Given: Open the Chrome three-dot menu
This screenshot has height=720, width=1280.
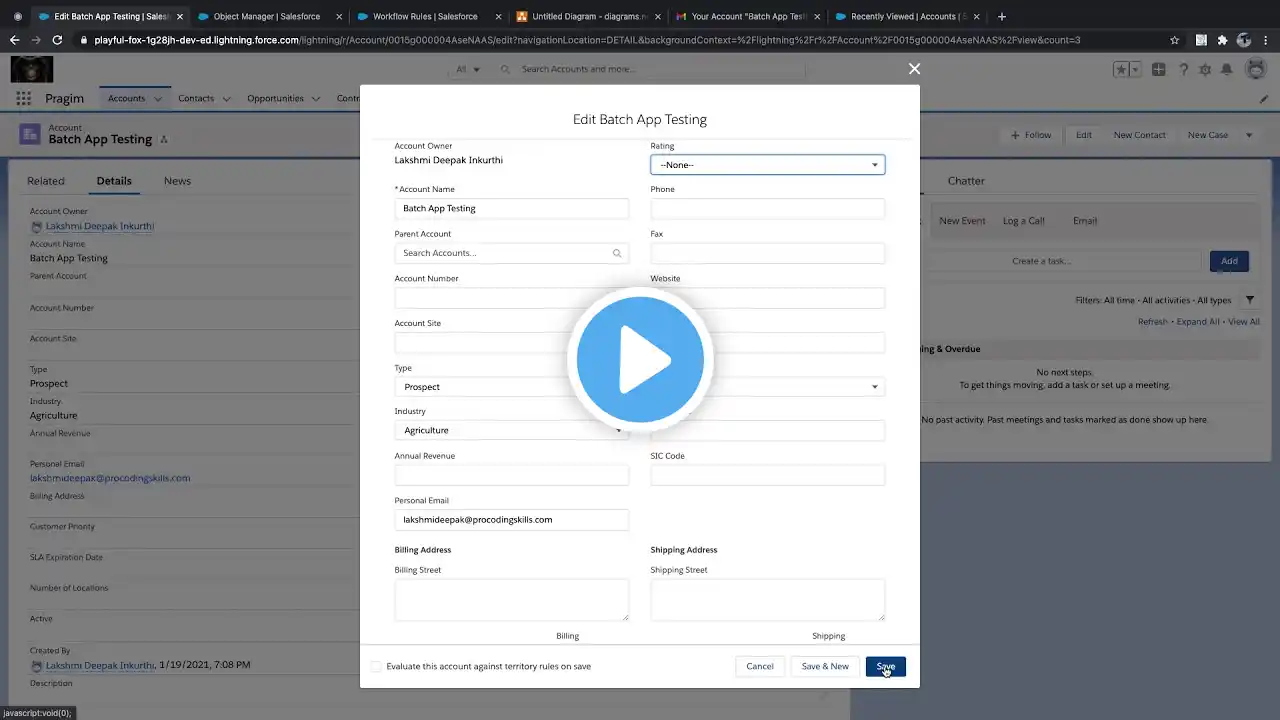Looking at the screenshot, I should tap(1266, 40).
